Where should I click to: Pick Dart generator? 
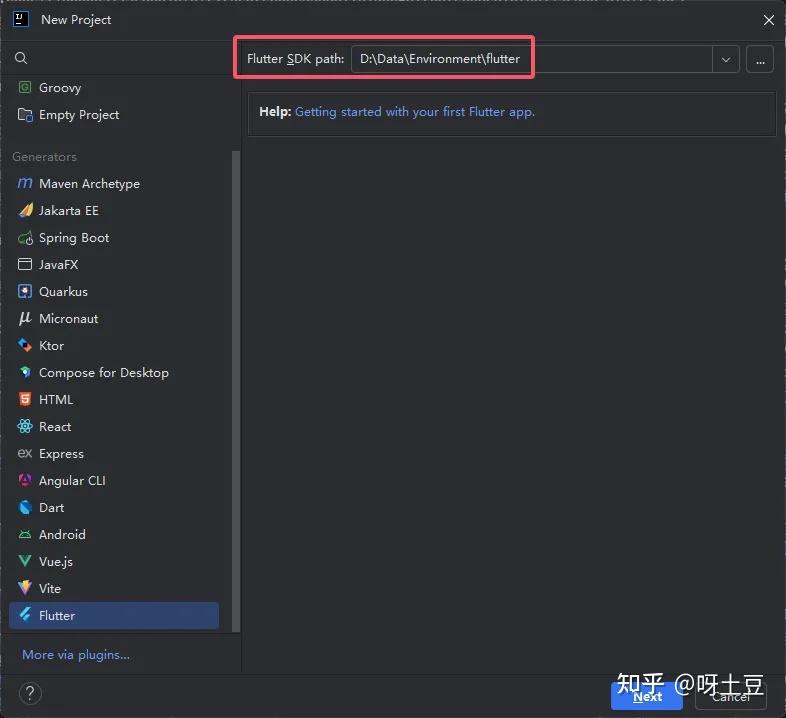pos(114,507)
